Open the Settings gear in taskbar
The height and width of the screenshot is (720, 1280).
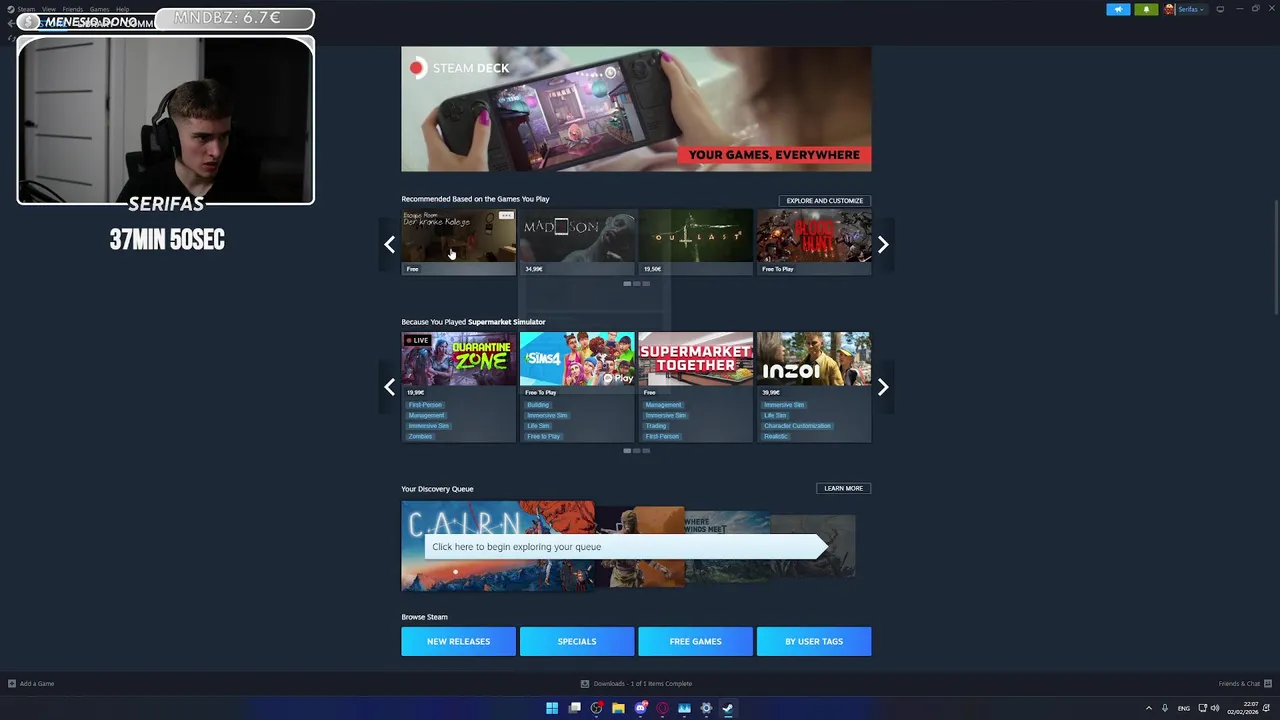click(706, 708)
